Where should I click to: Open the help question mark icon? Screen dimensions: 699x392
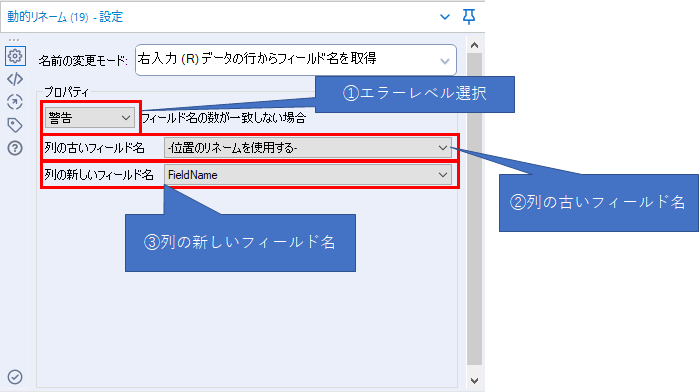[15, 148]
